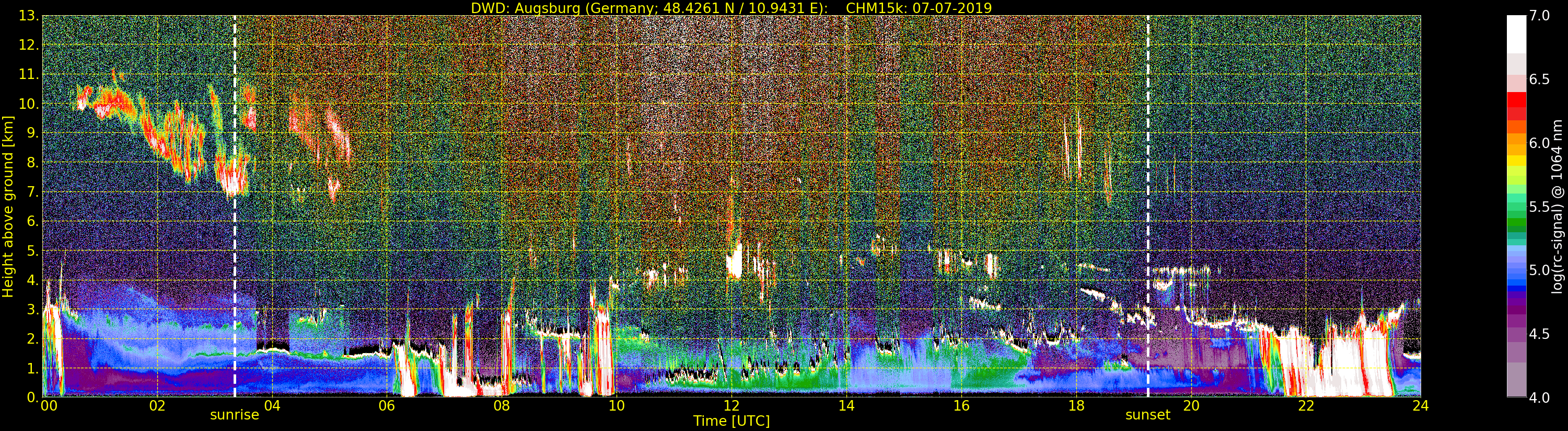Click the x-axis tick label '18'
The width and height of the screenshot is (1568, 431).
pyautogui.click(x=1076, y=406)
